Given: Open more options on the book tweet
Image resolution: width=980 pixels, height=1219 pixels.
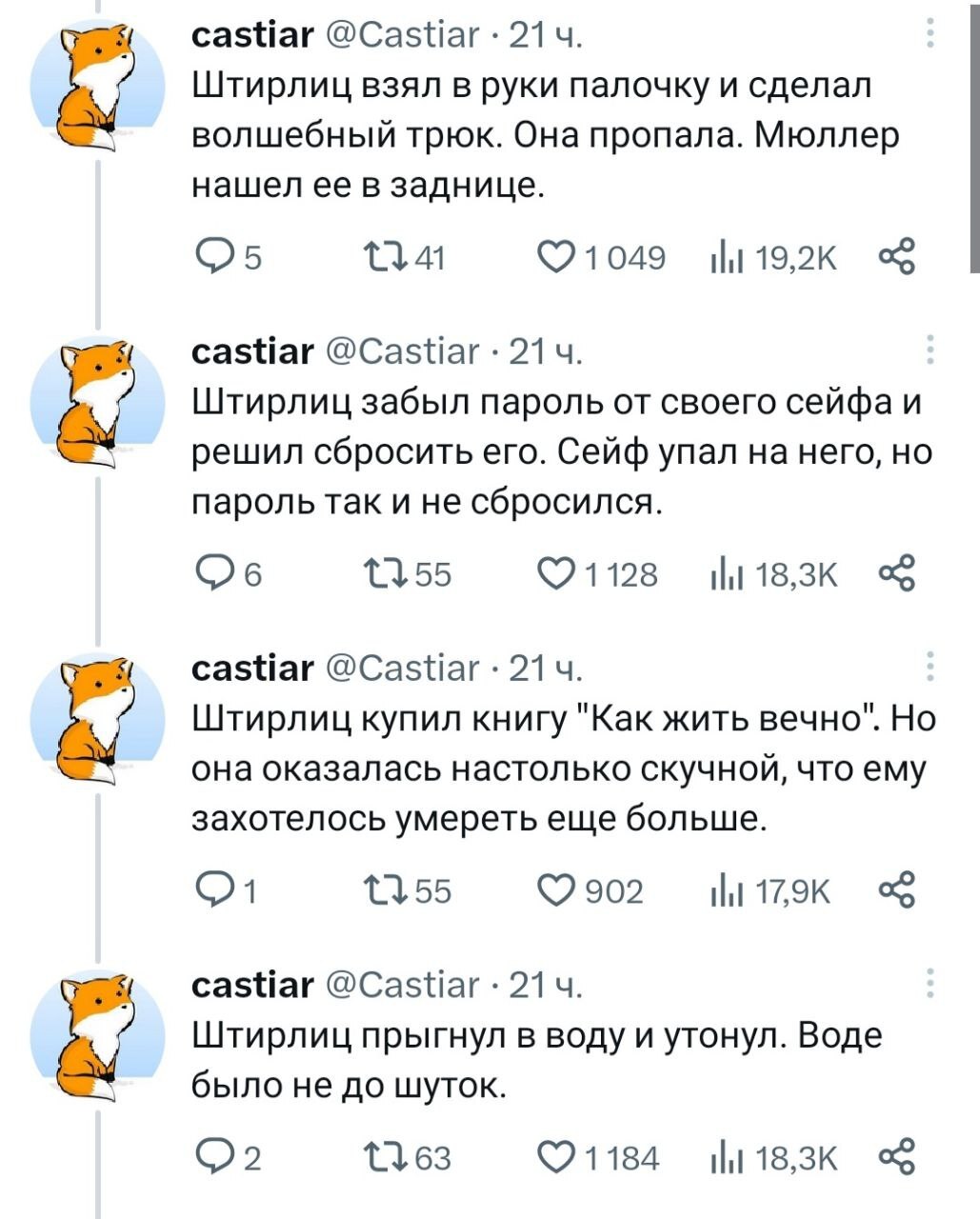Looking at the screenshot, I should coord(930,669).
